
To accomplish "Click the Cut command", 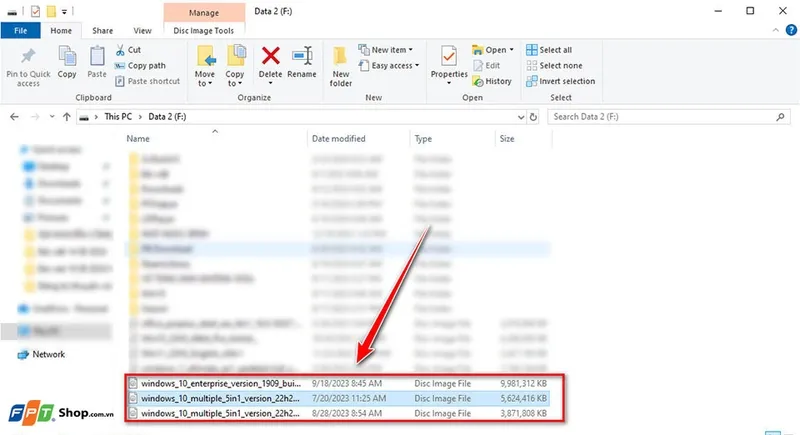I will (x=134, y=49).
